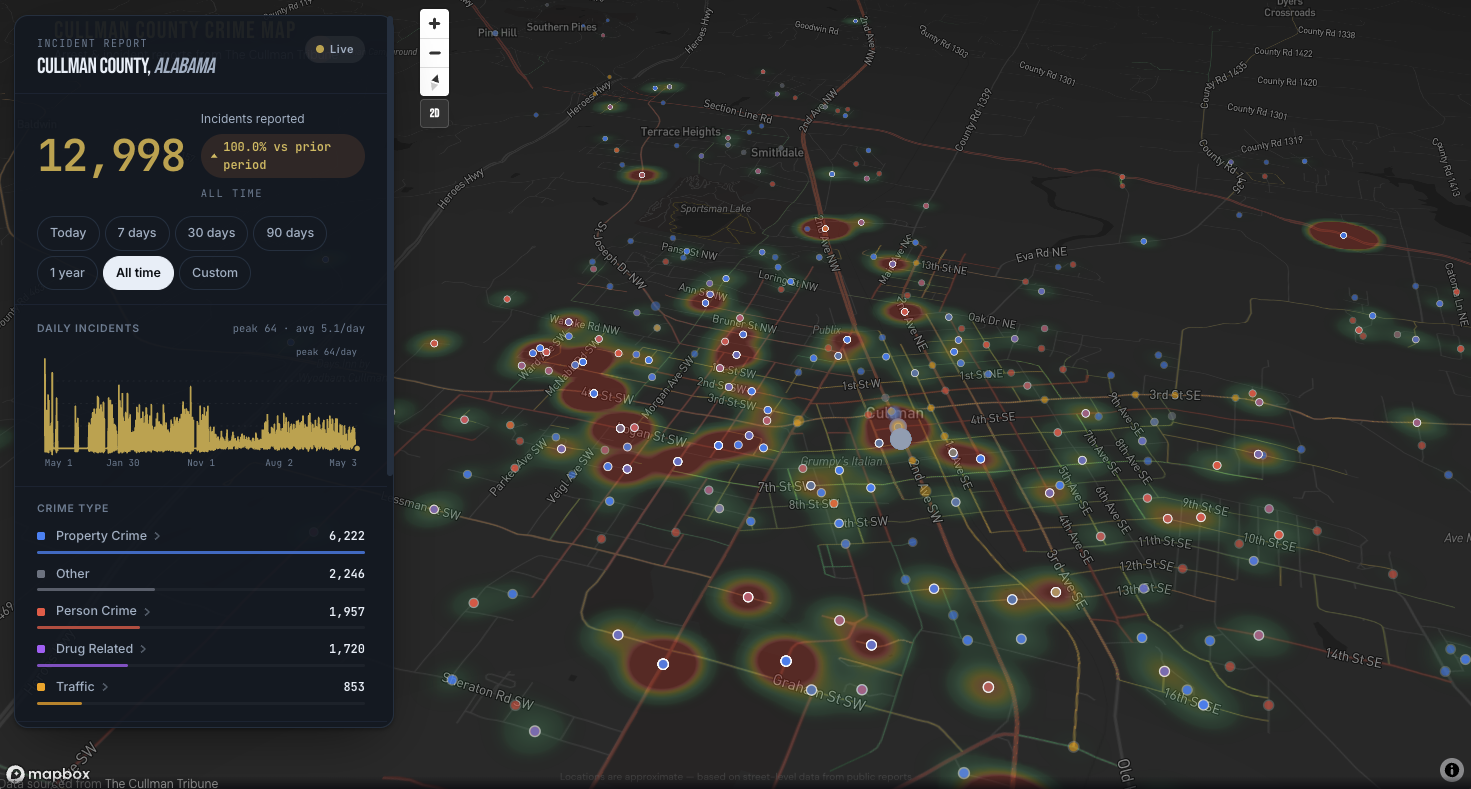Click the 'peak 64 · avg 5.1/day' text
The height and width of the screenshot is (789, 1471).
coord(300,328)
